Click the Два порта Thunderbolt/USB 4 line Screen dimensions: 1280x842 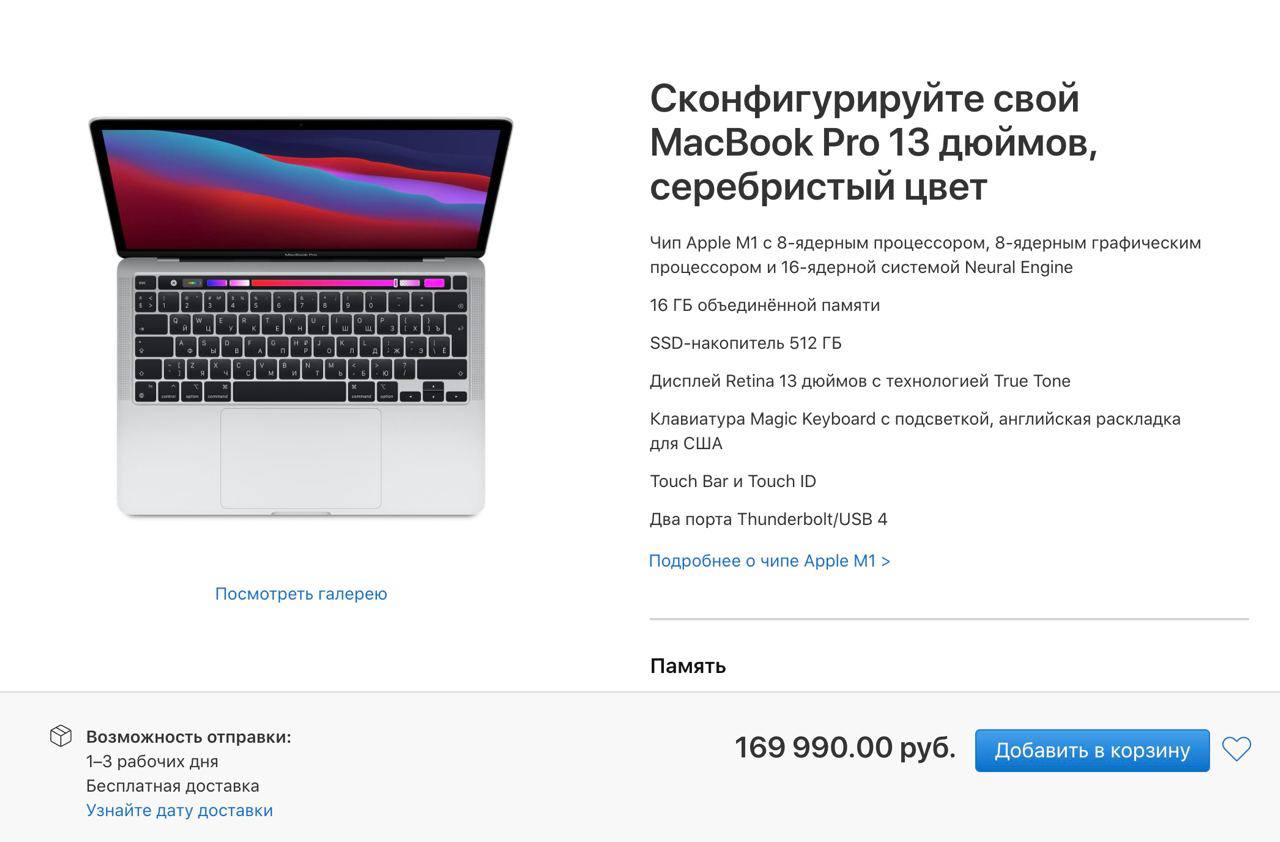point(769,519)
